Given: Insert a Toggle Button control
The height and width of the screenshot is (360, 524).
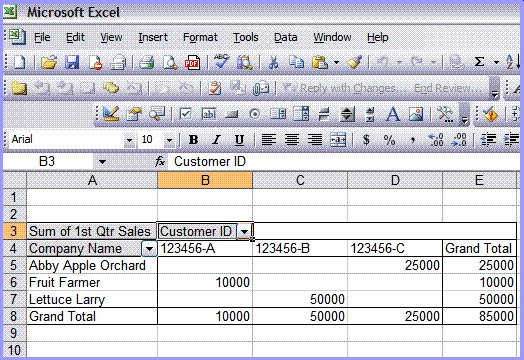Looking at the screenshot, I should [x=324, y=114].
